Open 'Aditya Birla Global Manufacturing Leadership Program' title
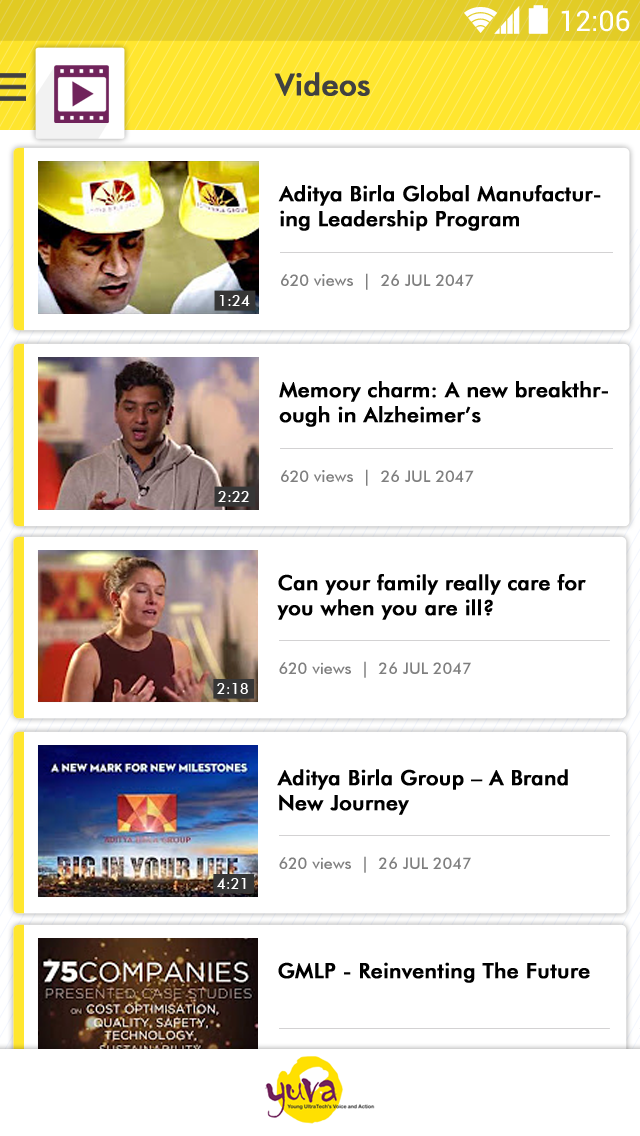Screen dimensions: 640x1136 click(x=440, y=206)
